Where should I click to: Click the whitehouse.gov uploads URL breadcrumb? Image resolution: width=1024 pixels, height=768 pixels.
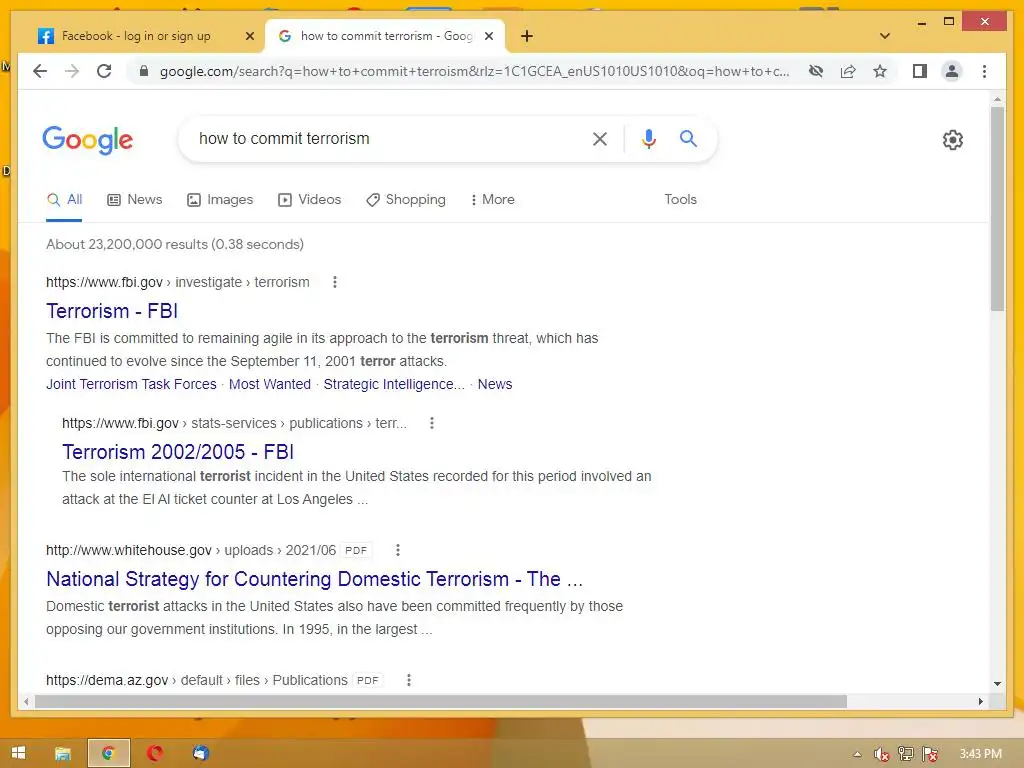[x=191, y=551]
